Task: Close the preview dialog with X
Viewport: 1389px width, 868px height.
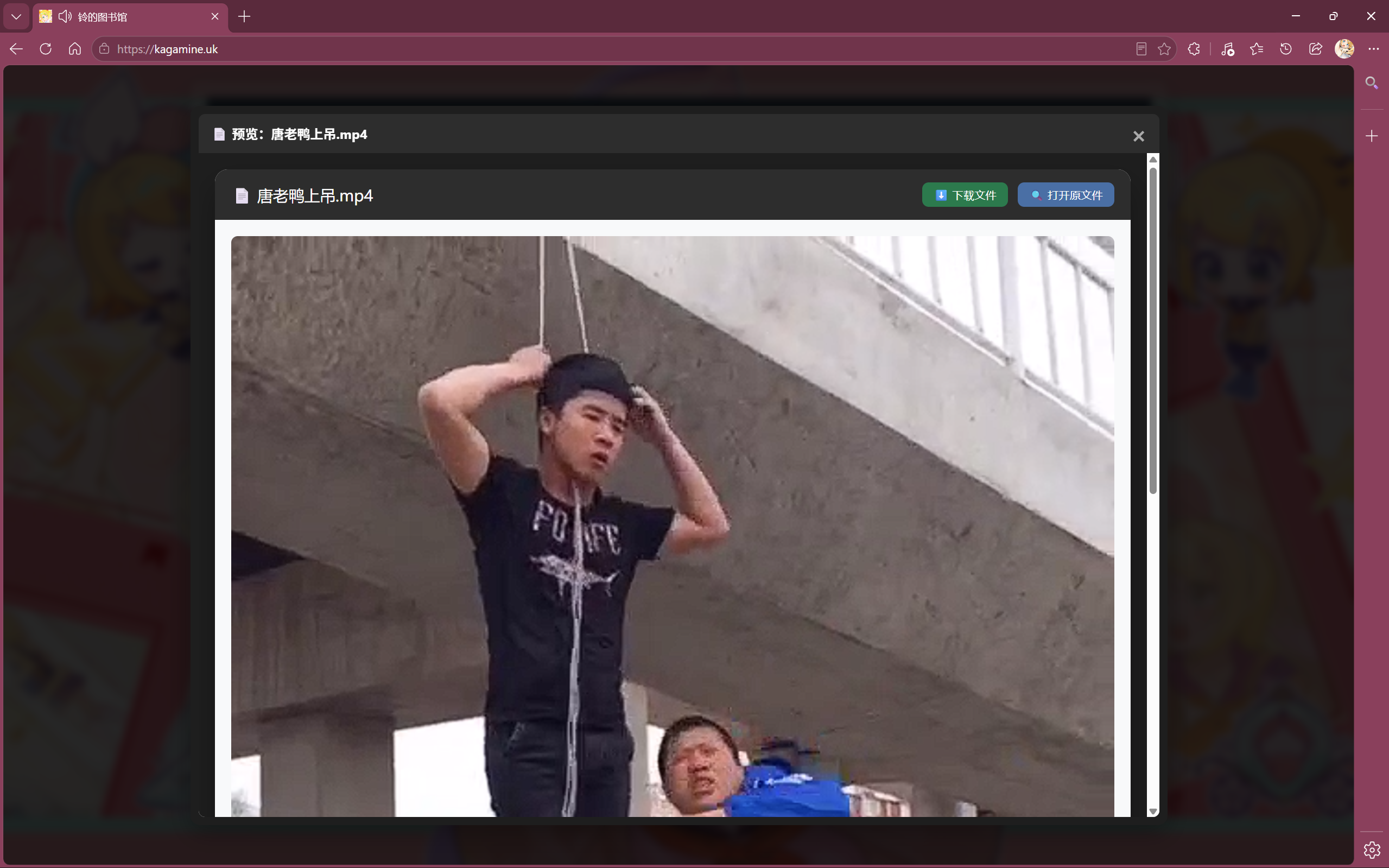Action: pos(1139,136)
